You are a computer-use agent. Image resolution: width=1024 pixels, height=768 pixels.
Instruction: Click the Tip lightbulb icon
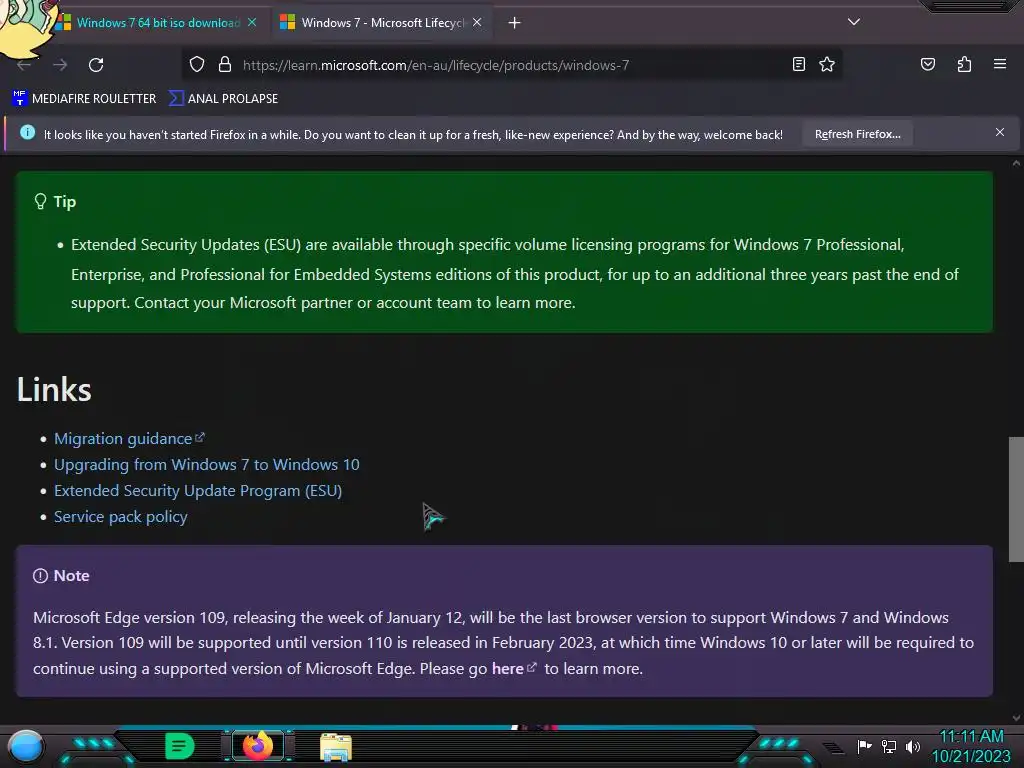(40, 201)
